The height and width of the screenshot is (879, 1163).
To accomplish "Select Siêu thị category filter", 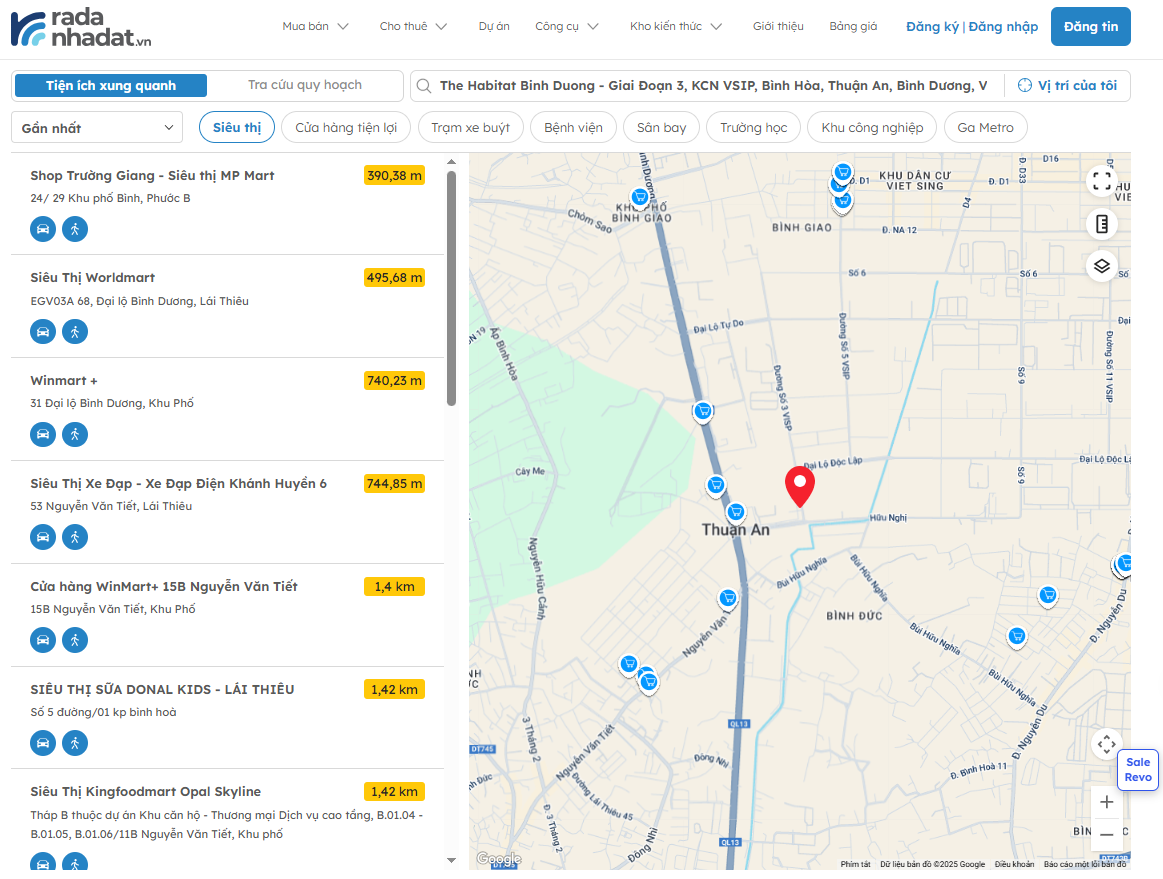I will (237, 128).
